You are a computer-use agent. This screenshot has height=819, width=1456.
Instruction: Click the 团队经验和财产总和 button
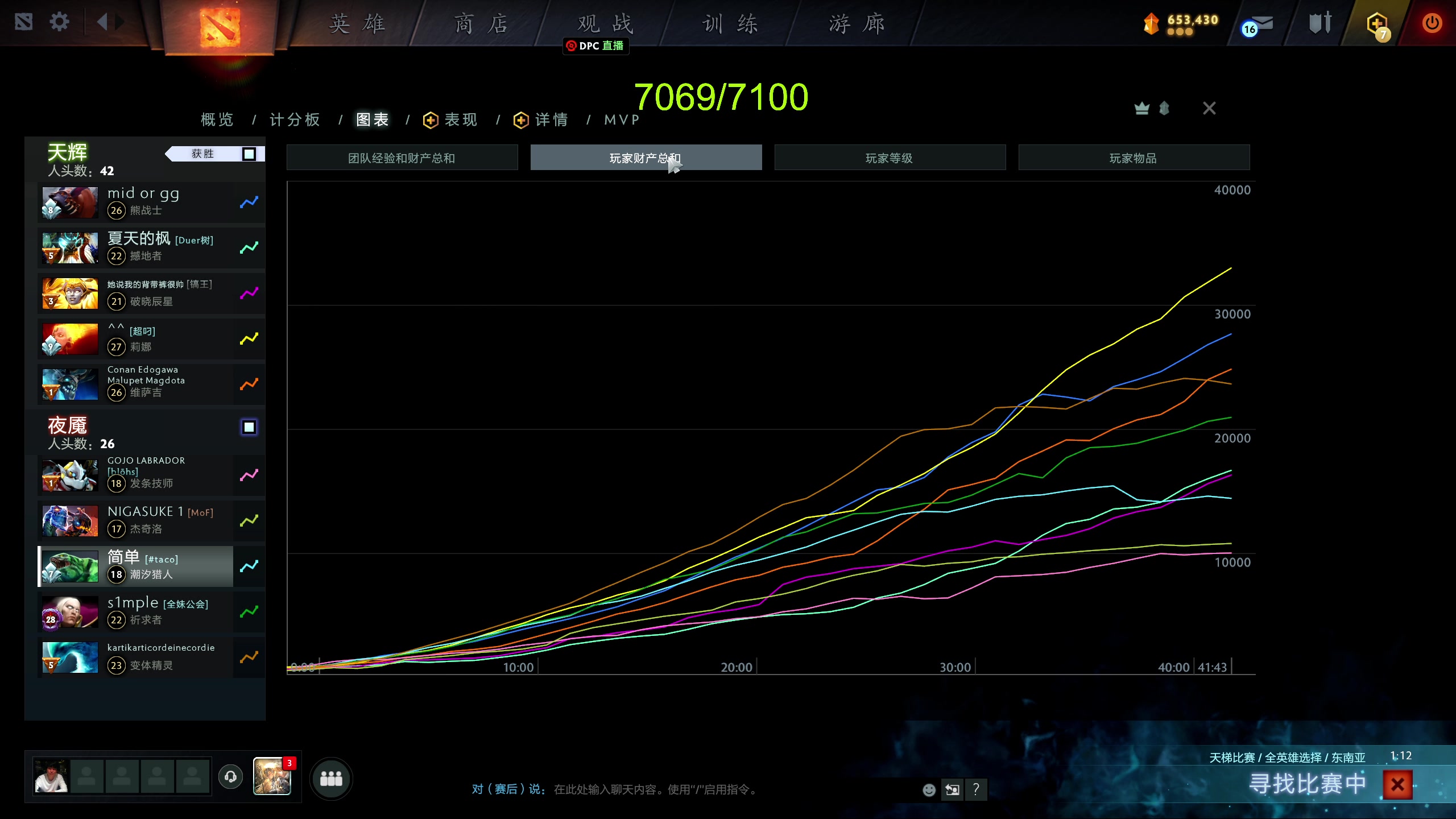[402, 158]
